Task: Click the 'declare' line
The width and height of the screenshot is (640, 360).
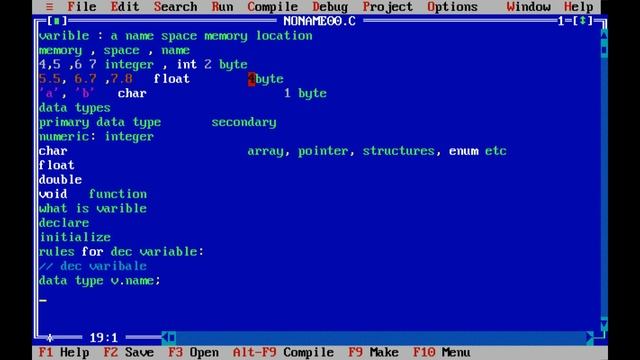Action: (x=64, y=223)
